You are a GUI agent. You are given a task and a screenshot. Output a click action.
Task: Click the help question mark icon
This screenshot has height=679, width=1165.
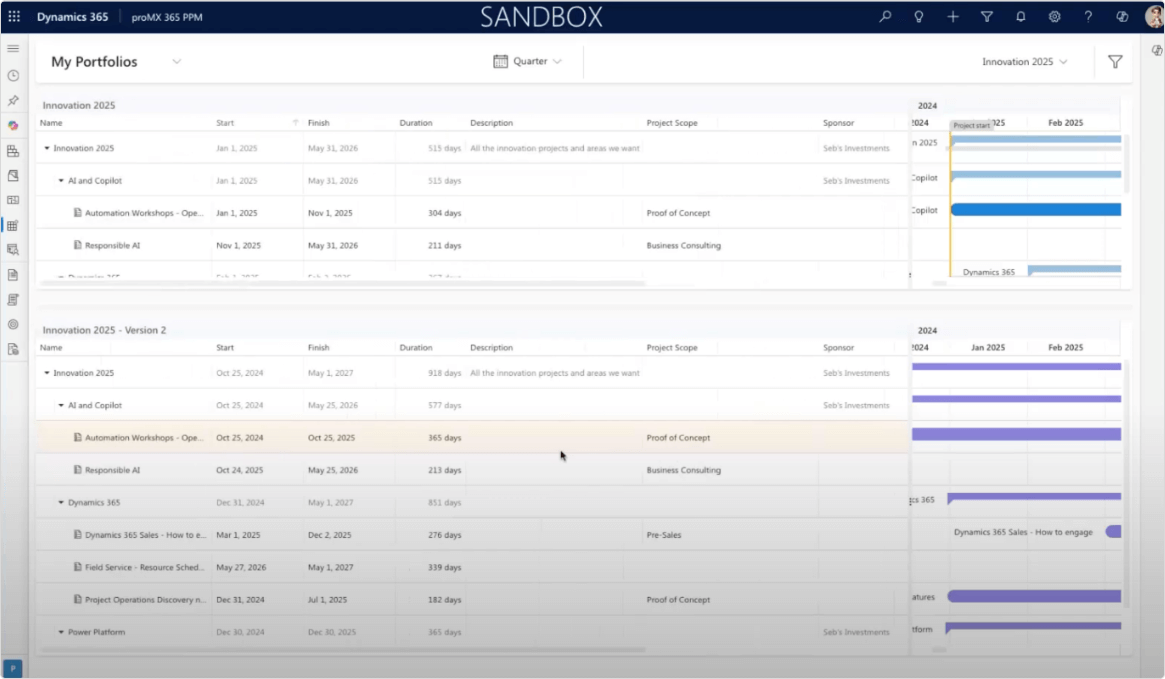tap(1088, 17)
